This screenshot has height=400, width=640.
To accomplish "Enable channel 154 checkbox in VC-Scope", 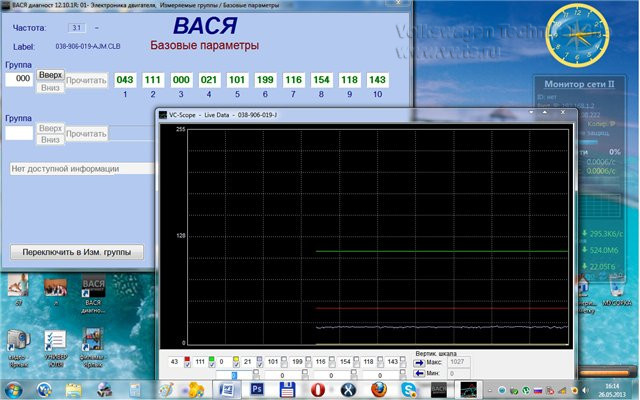I will pos(356,362).
